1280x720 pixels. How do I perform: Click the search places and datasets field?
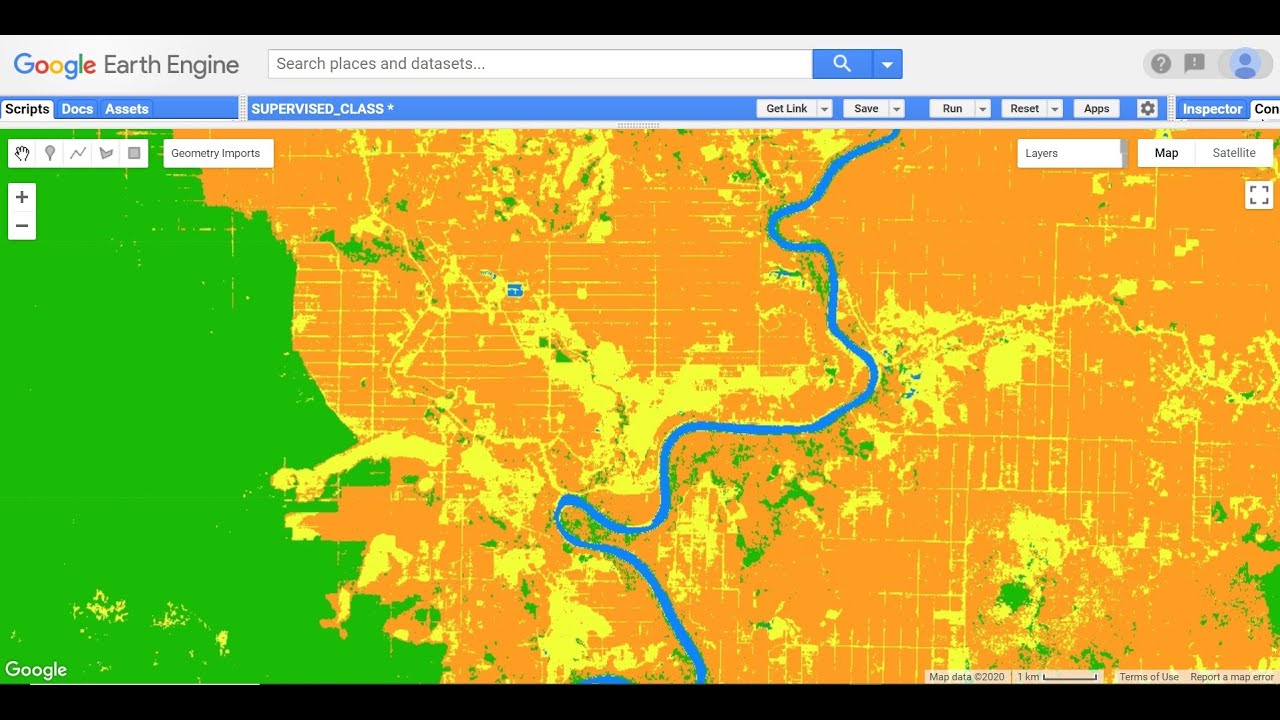pyautogui.click(x=540, y=64)
